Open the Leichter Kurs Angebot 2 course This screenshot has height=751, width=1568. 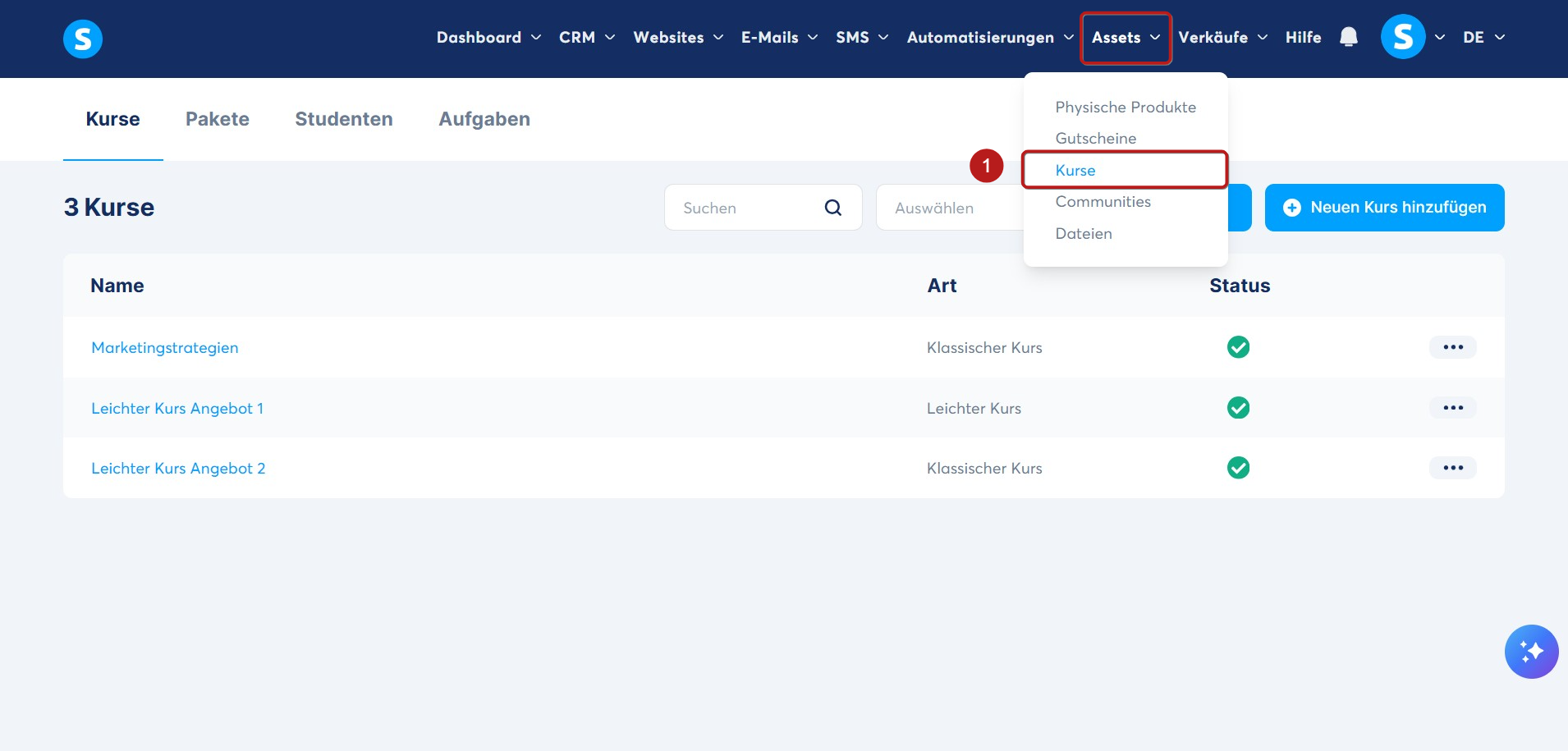pyautogui.click(x=178, y=469)
